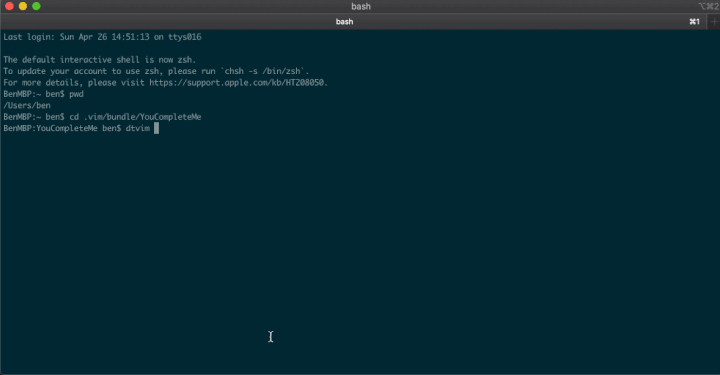720x375 pixels.
Task: Click the cd .vim/bundle/YouCompleteMe command text
Action: coord(135,117)
